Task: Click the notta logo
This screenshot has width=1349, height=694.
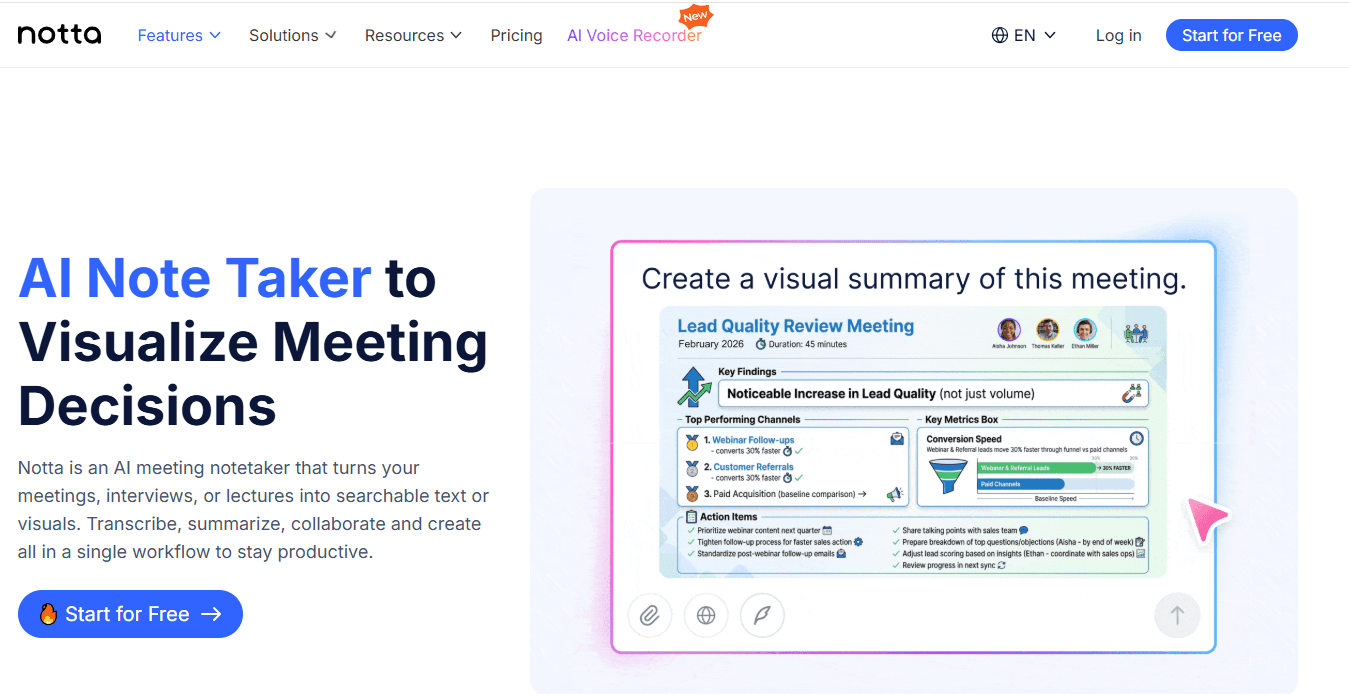Action: click(59, 35)
